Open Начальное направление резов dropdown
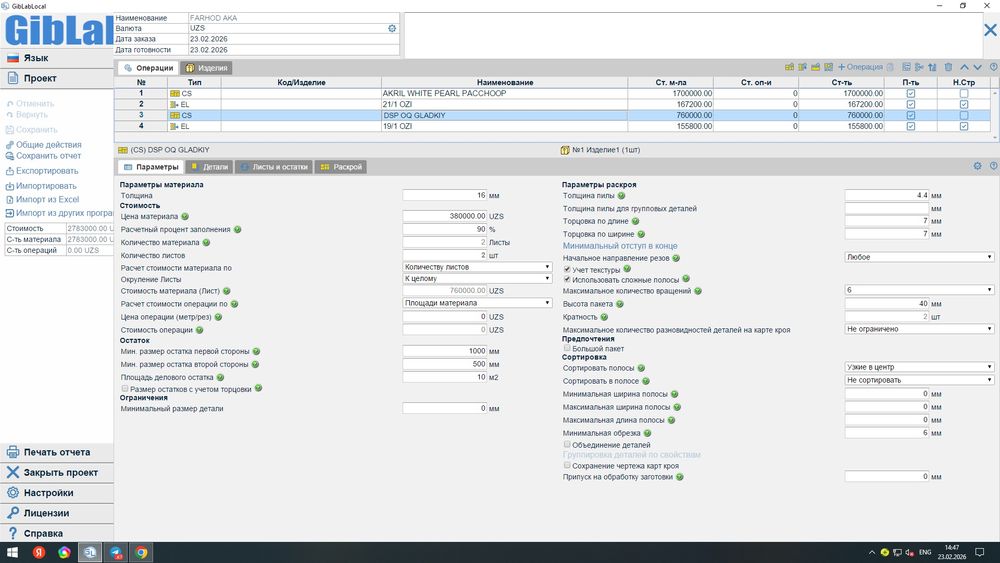1000x563 pixels. point(919,257)
